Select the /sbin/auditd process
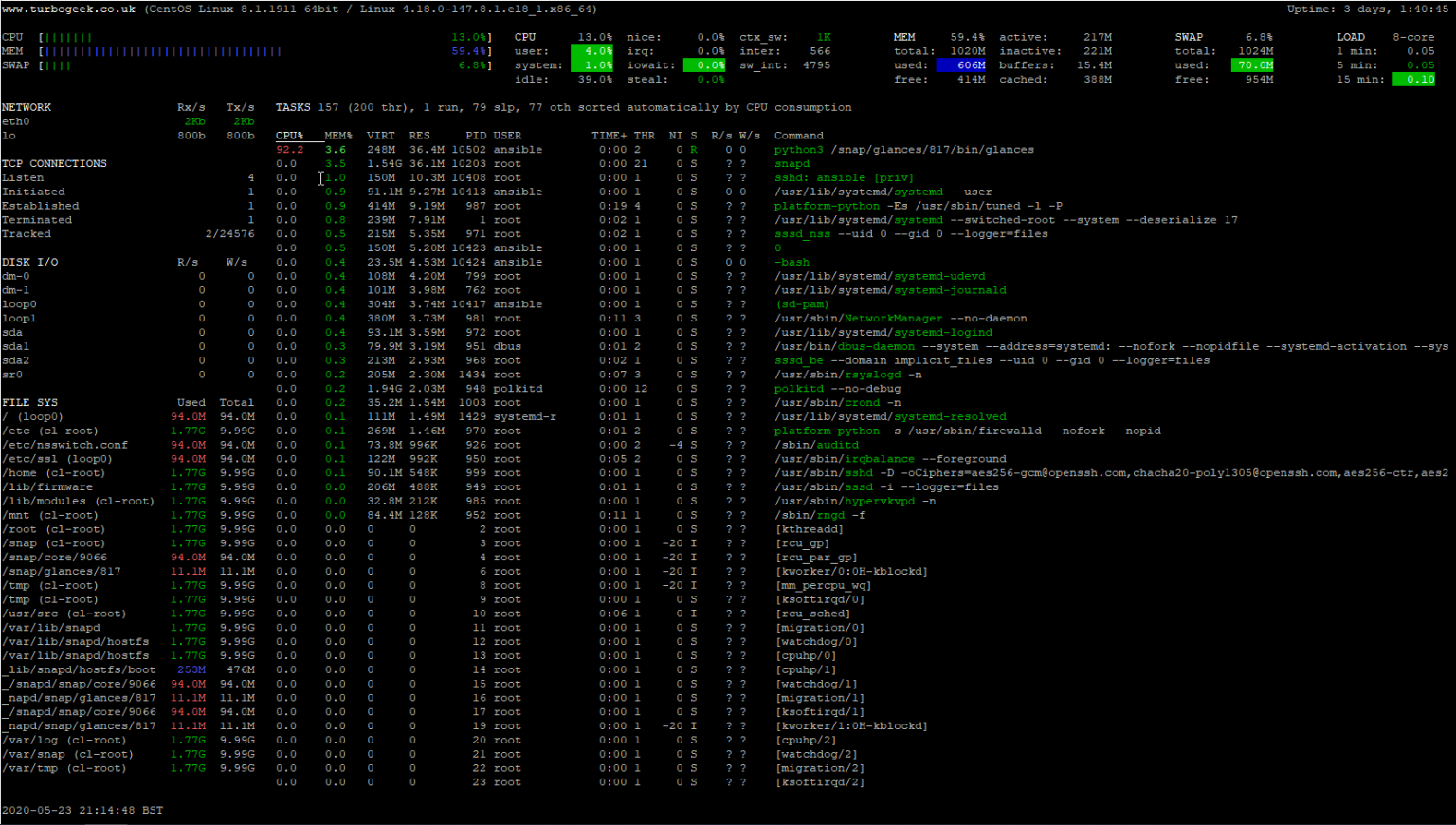This screenshot has width=1456, height=825. pyautogui.click(x=817, y=445)
